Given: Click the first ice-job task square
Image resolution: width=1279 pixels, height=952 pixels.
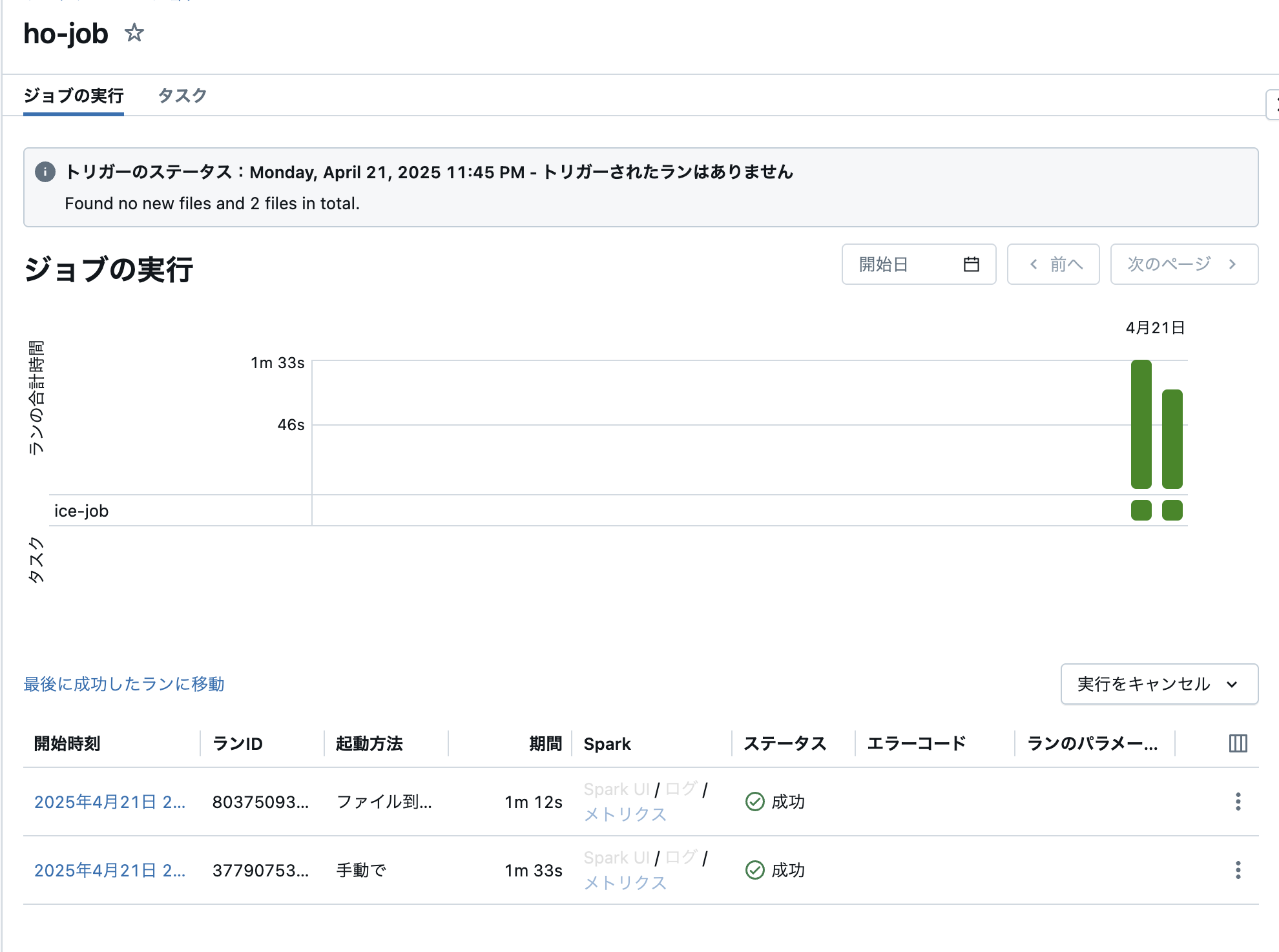Looking at the screenshot, I should (1141, 510).
